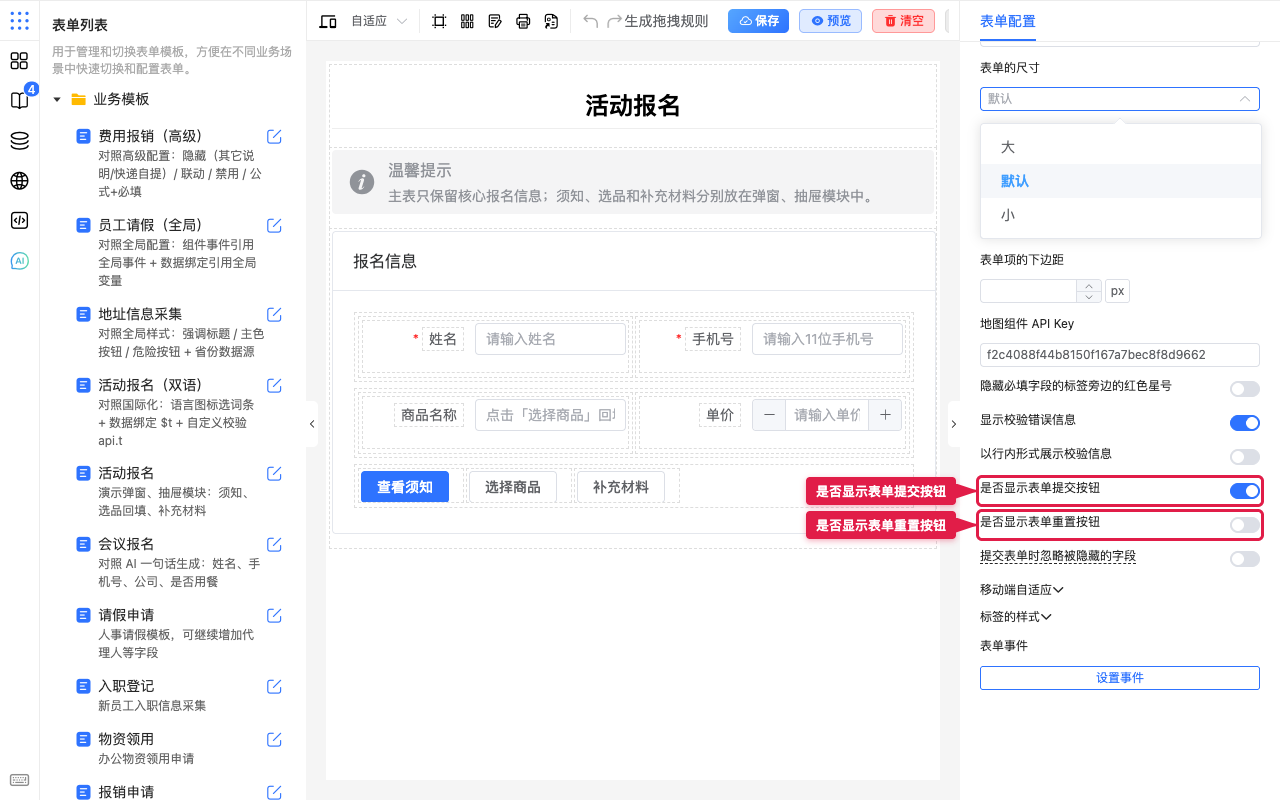Collapse the 业务模板 folder

pyautogui.click(x=57, y=100)
